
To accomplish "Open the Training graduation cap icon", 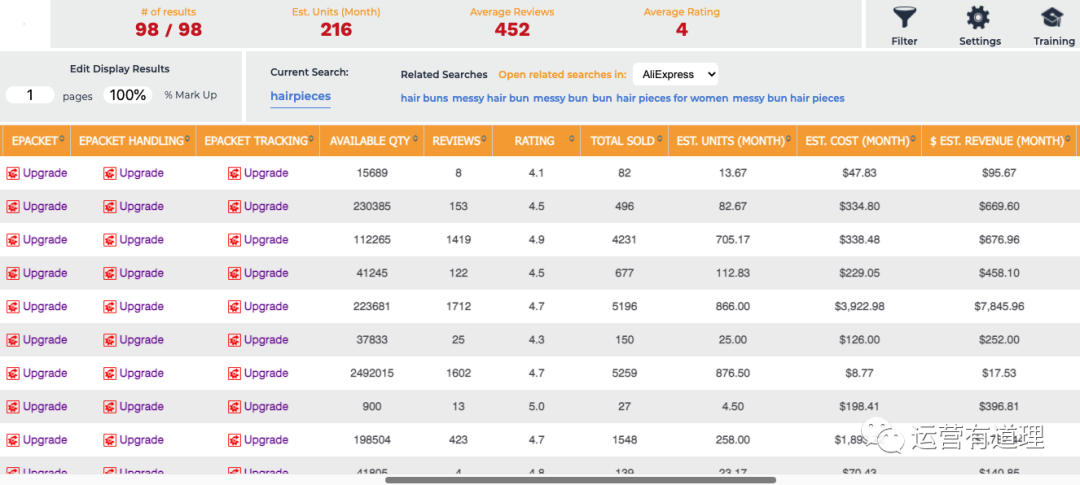I will [1052, 18].
